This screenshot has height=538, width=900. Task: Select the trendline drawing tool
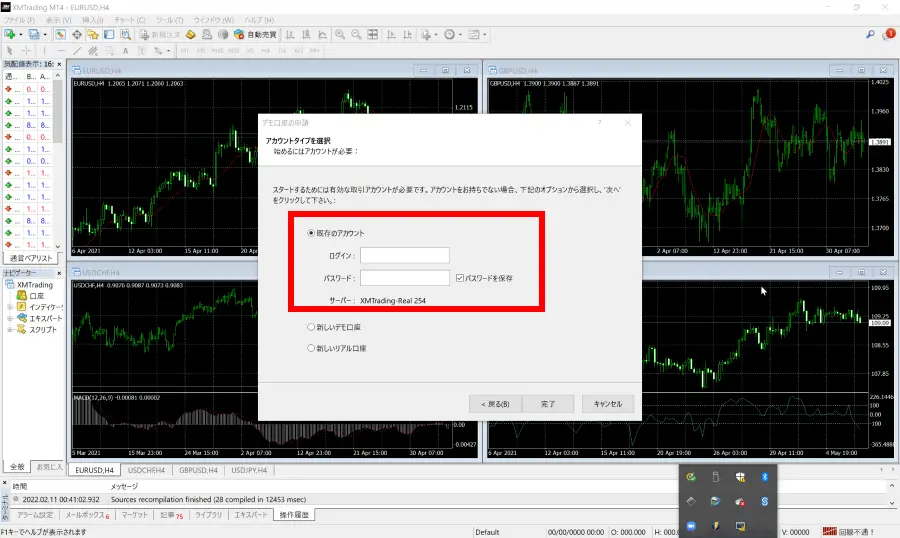tap(76, 51)
